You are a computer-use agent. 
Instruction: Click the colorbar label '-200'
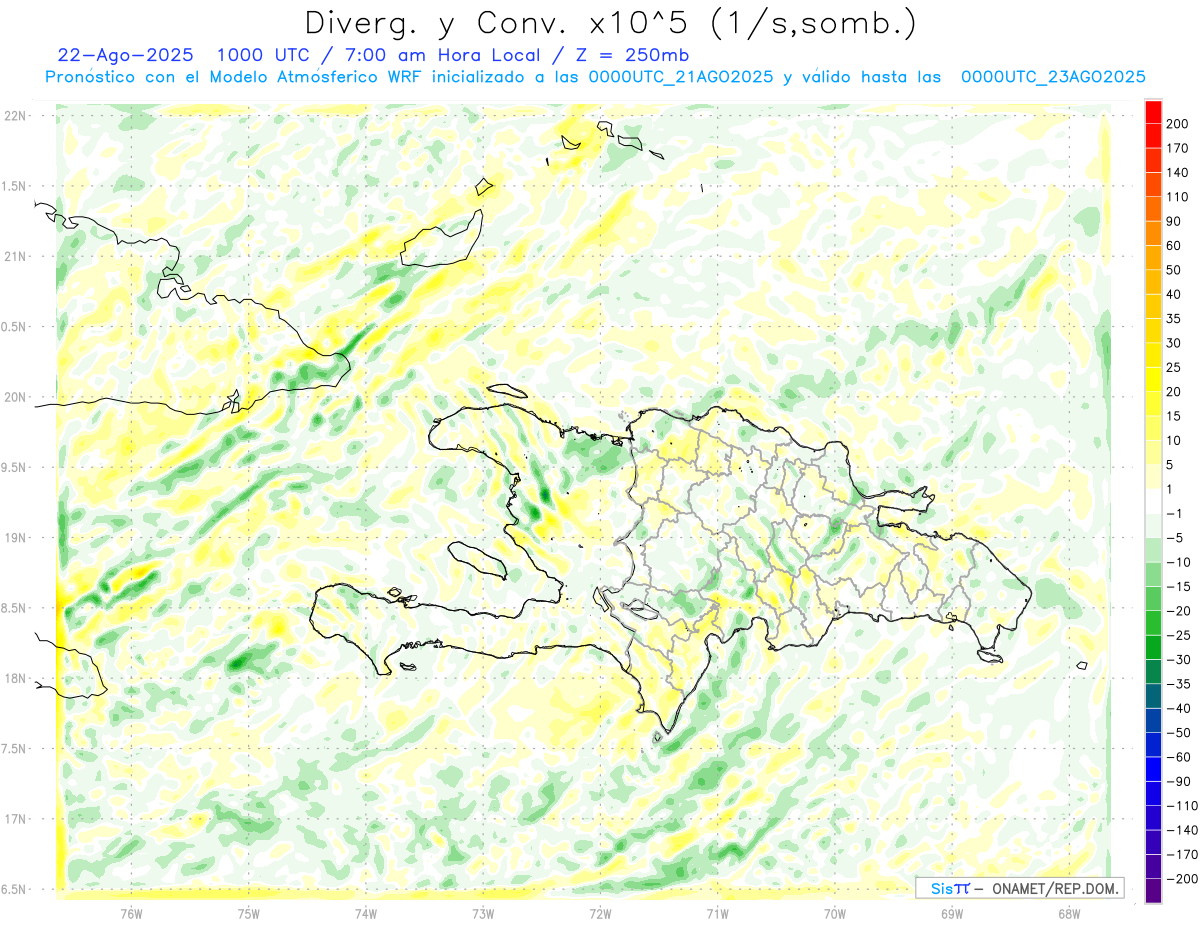(x=1181, y=879)
